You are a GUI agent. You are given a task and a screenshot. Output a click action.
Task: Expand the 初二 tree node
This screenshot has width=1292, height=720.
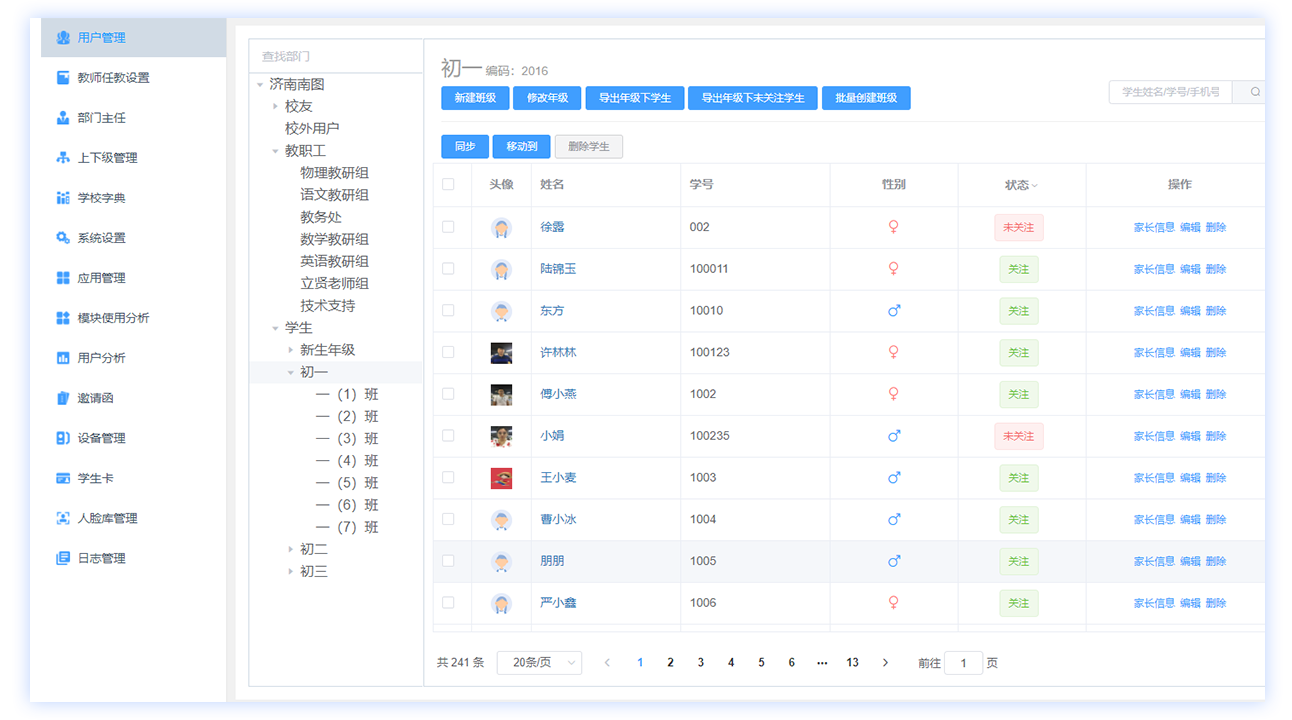[291, 550]
